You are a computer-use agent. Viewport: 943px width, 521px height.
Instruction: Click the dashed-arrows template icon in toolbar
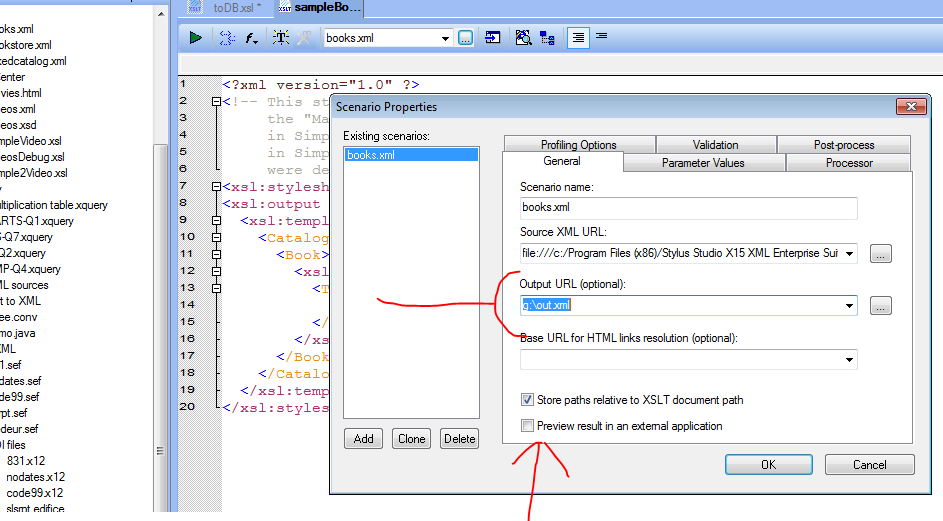227,38
